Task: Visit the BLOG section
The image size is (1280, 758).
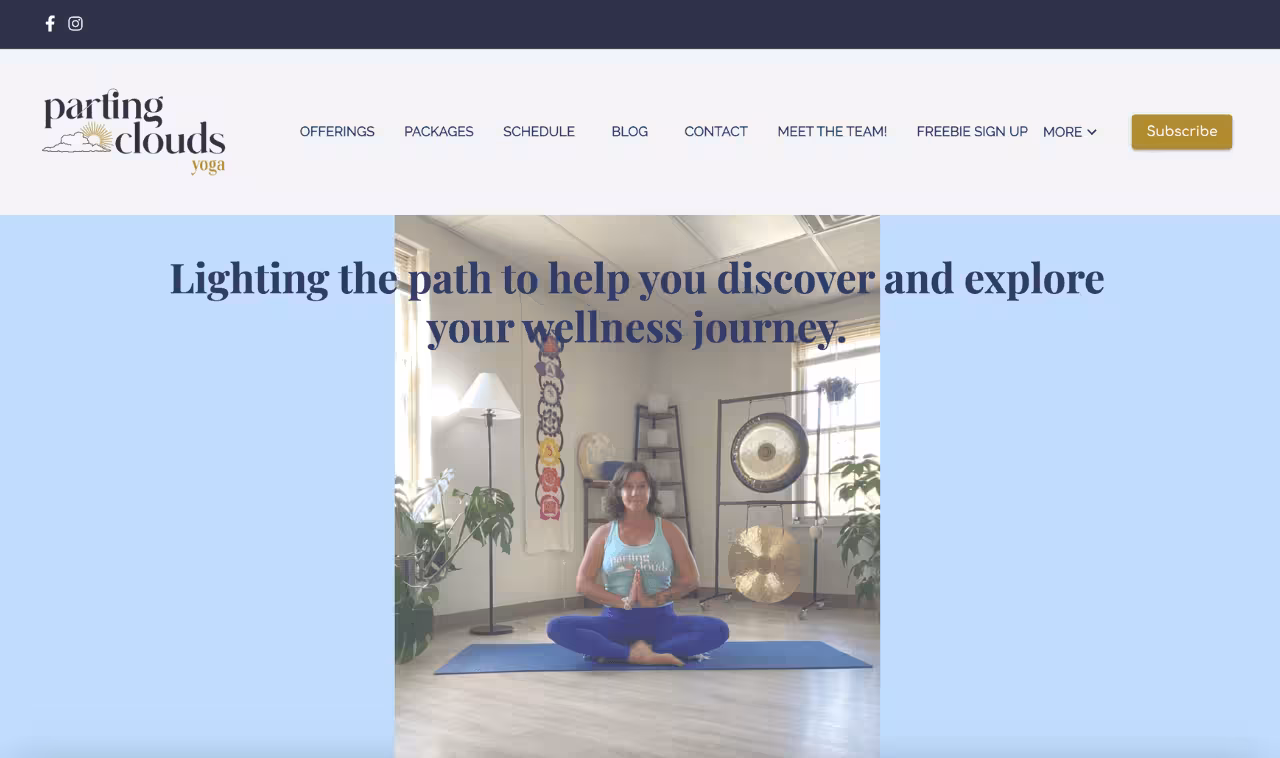Action: [x=630, y=132]
